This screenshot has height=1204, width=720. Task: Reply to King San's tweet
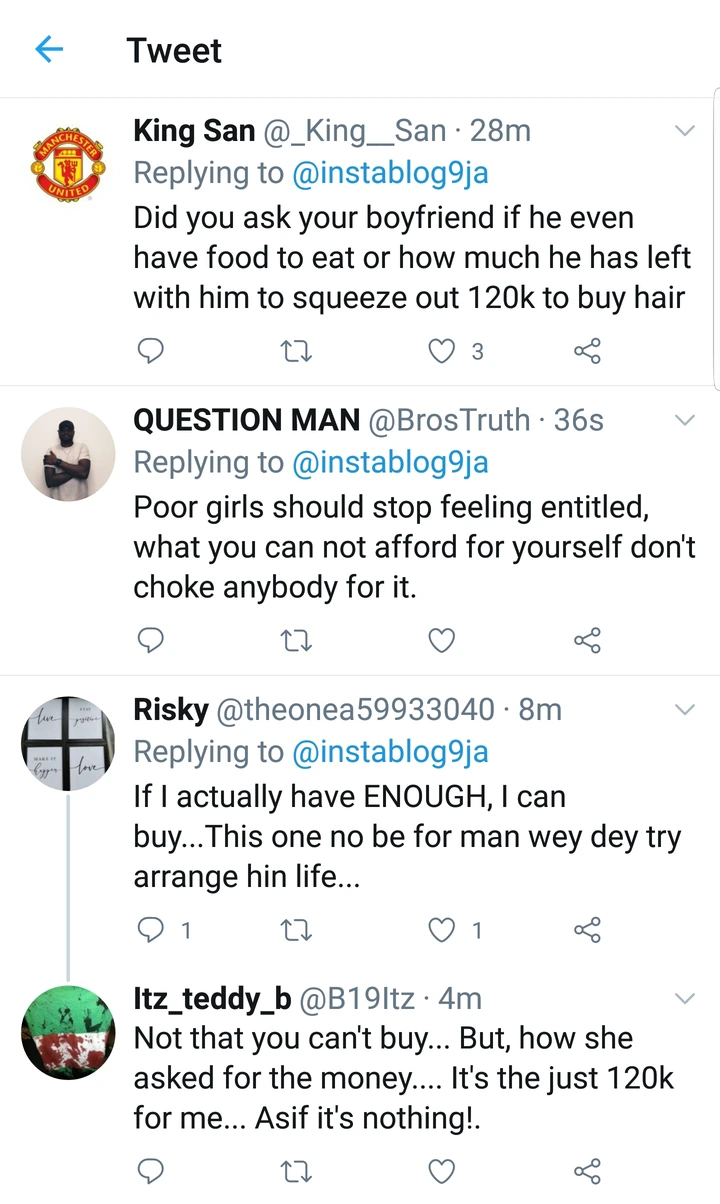tap(149, 351)
